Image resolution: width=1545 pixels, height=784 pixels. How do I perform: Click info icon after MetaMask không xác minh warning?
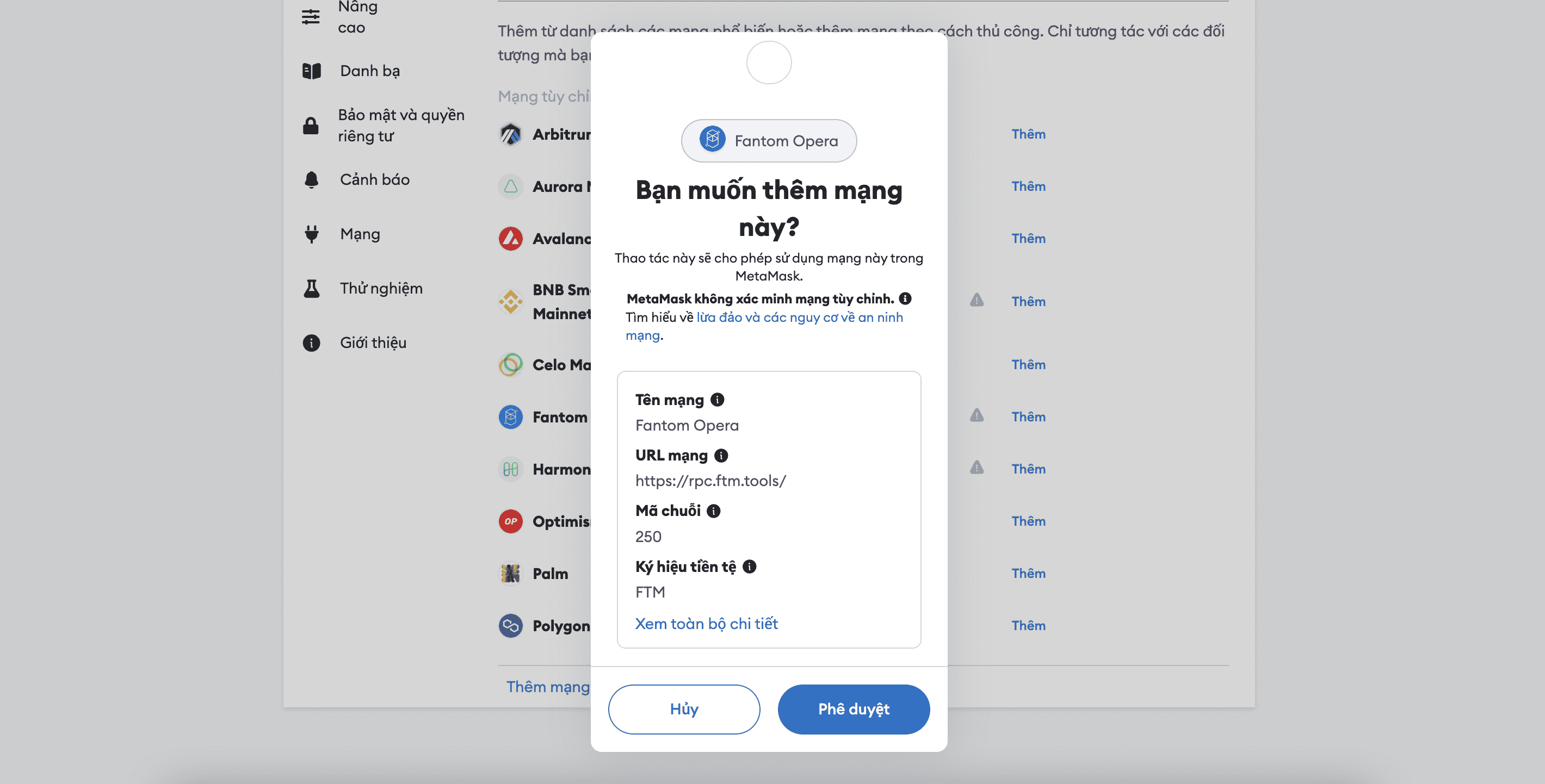click(906, 298)
